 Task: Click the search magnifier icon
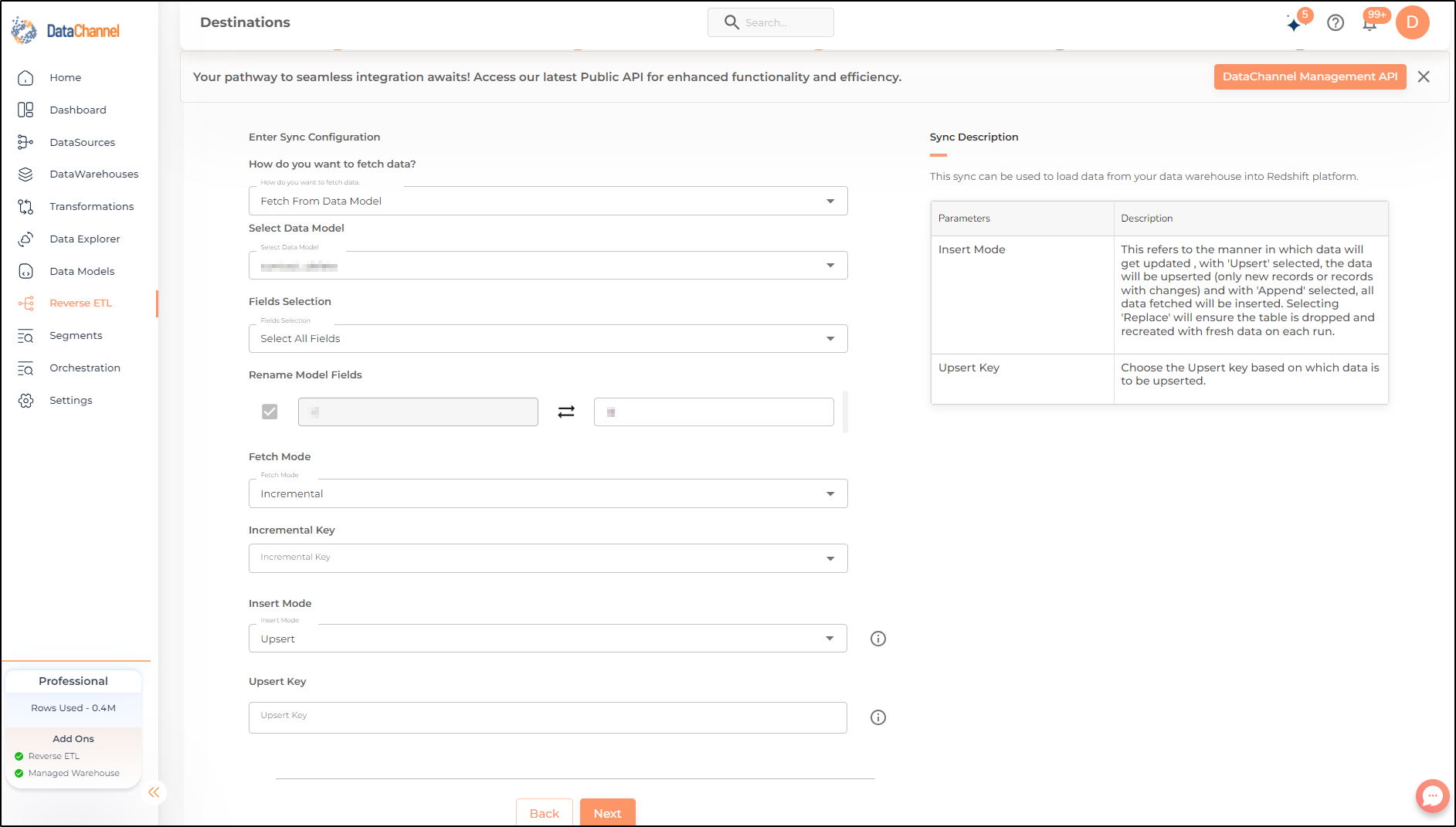click(731, 22)
